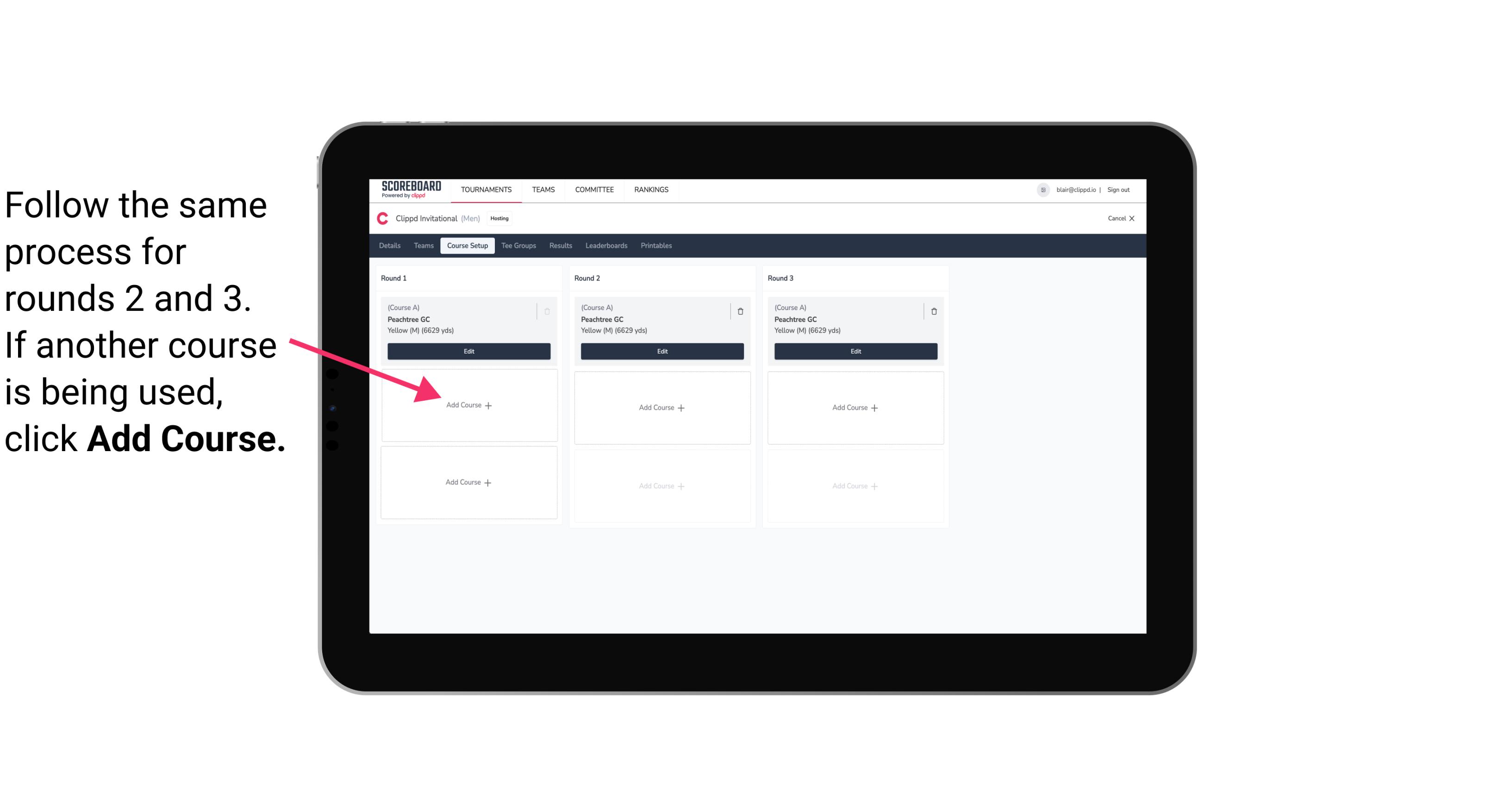This screenshot has height=812, width=1510.
Task: Click the Course Setup tab
Action: (466, 246)
